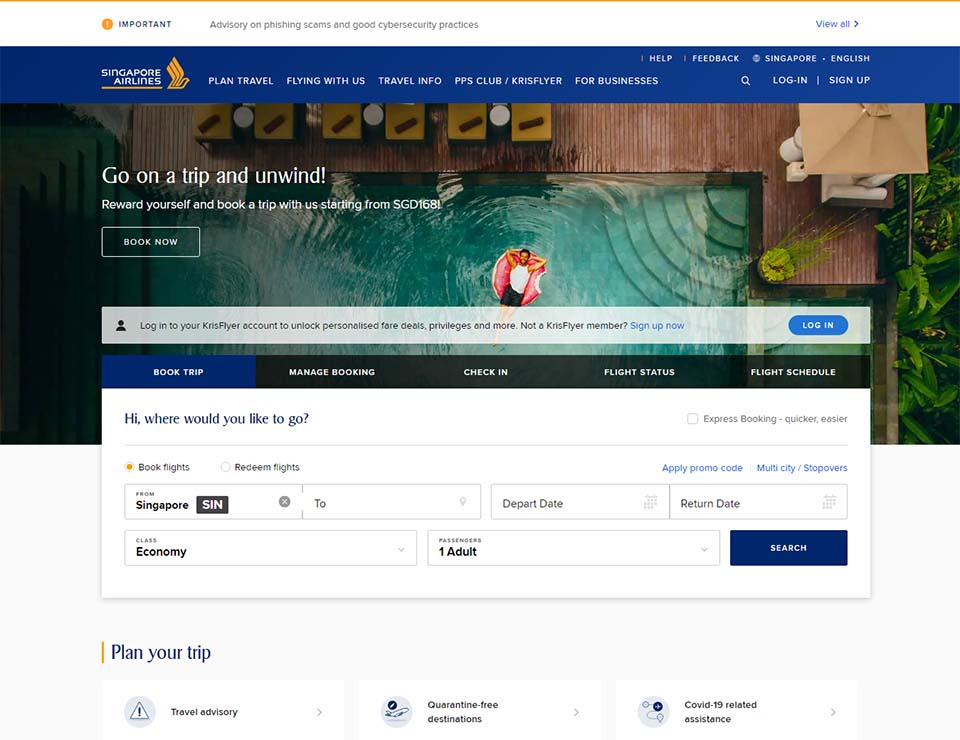
Task: Expand the Quarantine-free destinations arrow
Action: pos(576,712)
